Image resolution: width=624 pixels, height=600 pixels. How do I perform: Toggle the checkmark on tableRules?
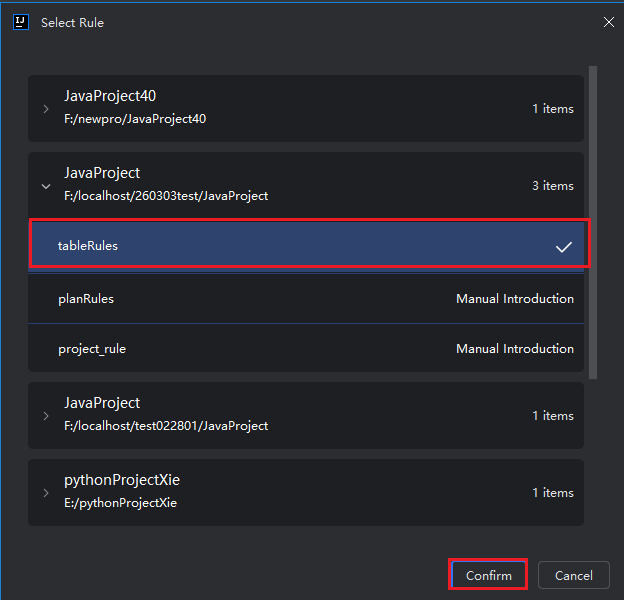564,246
